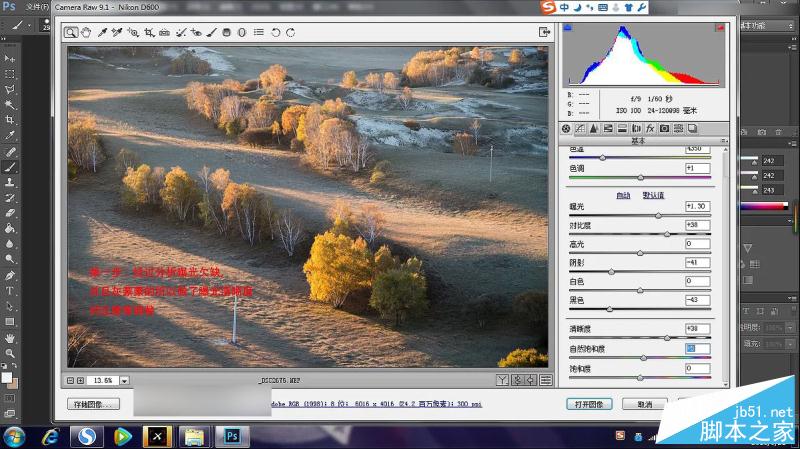
Task: Open the Basic panel options menu
Action: pos(723,141)
